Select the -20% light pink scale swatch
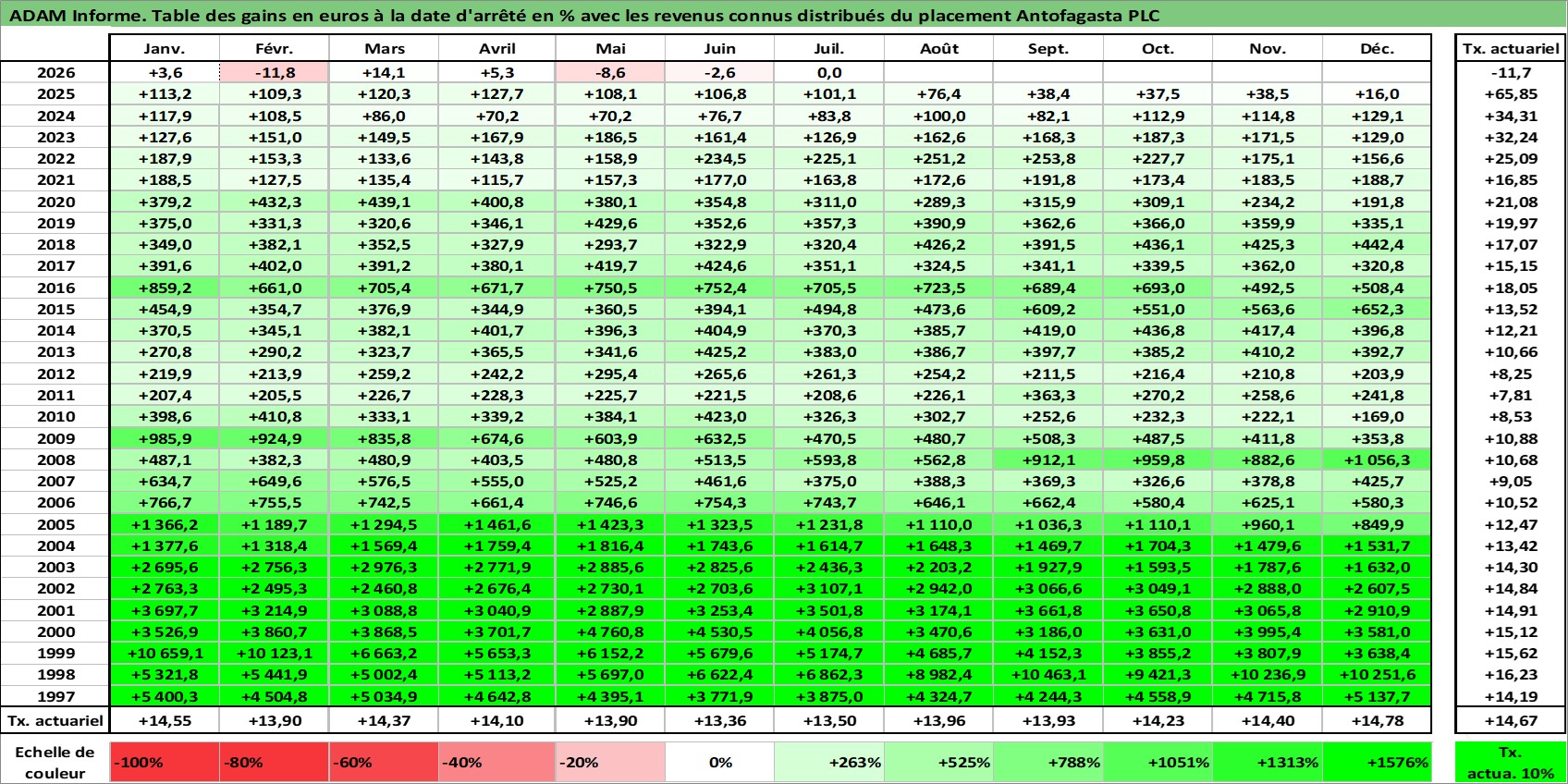 coord(610,762)
